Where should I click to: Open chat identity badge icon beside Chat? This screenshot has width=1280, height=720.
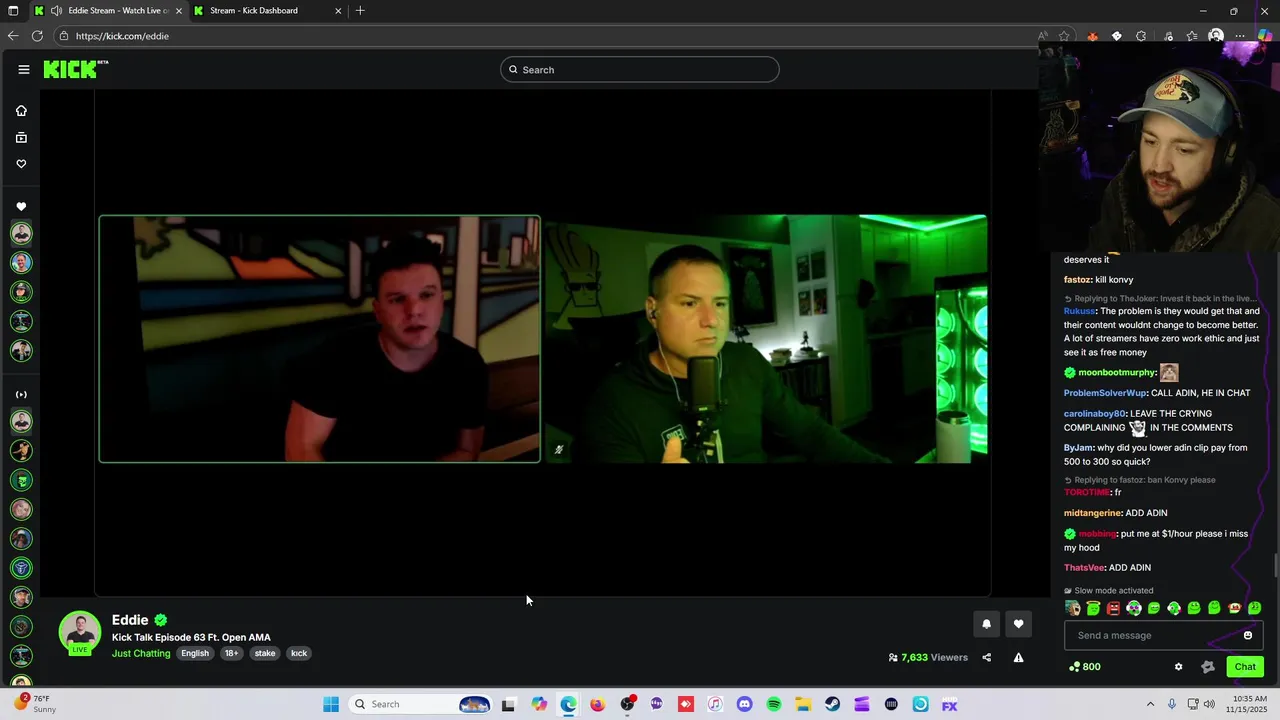point(1208,667)
